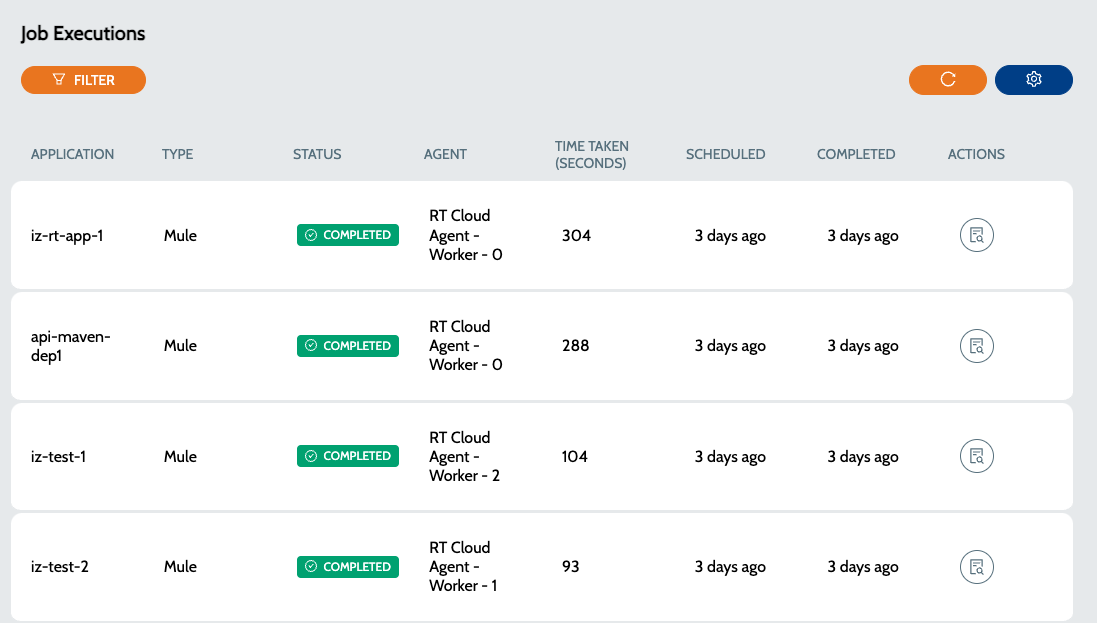Select the iz-test-2 application name
The width and height of the screenshot is (1097, 623).
(59, 566)
